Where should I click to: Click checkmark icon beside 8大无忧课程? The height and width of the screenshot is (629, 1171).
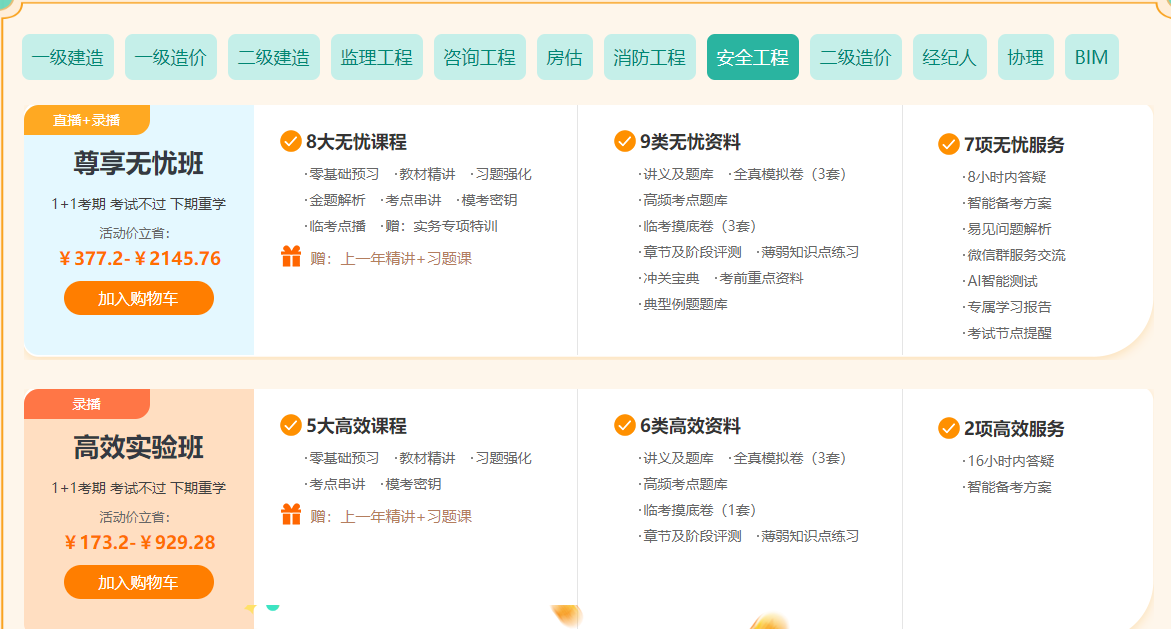291,142
